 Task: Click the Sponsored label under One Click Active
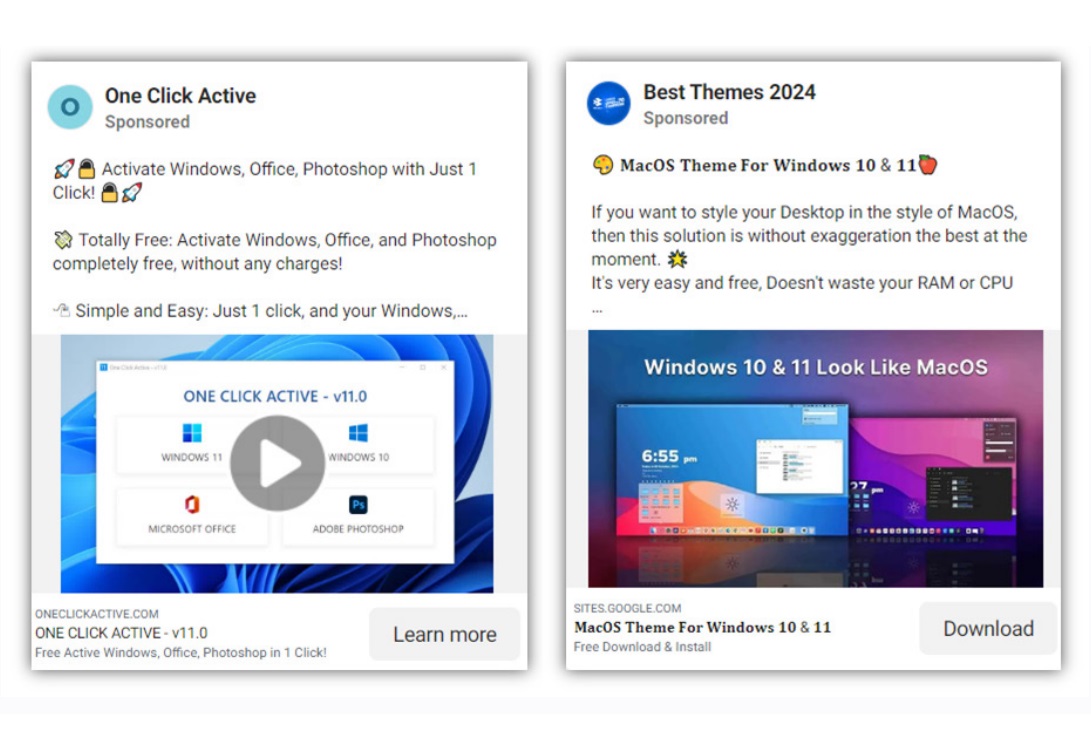coord(147,122)
